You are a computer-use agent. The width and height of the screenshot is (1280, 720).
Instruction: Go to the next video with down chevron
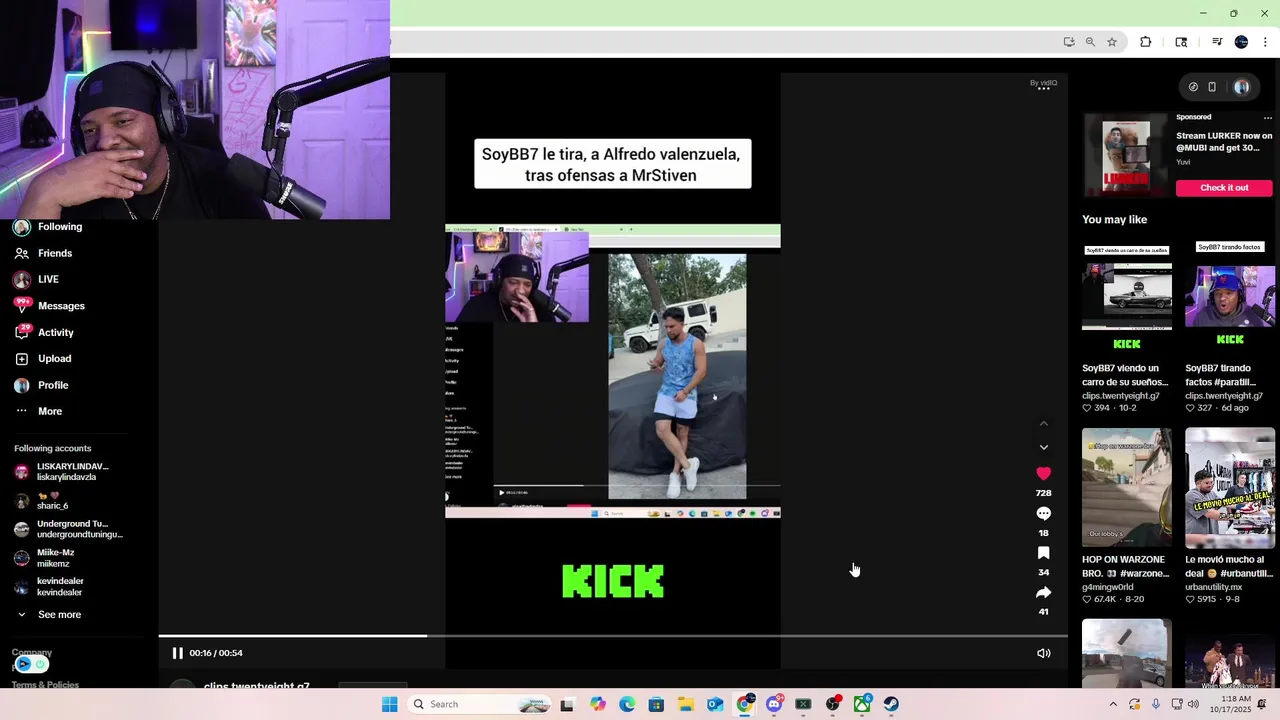click(1043, 447)
